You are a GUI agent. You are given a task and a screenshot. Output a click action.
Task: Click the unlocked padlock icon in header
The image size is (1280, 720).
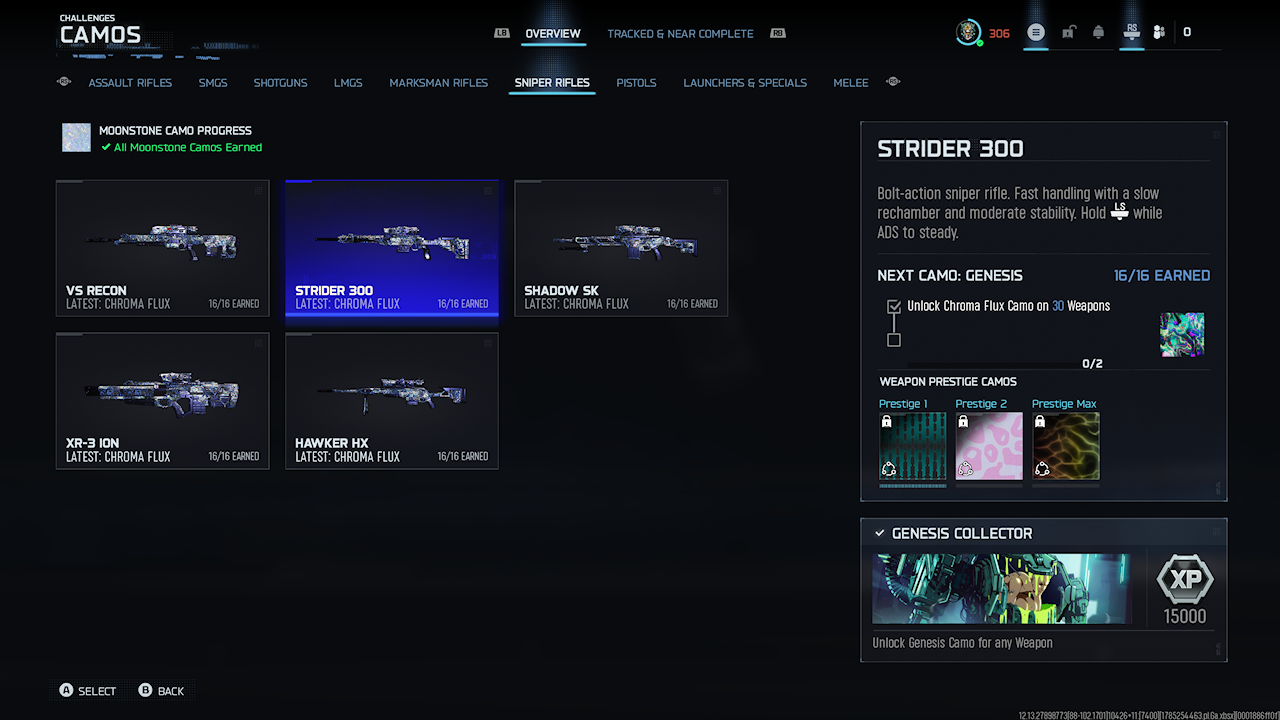[x=1068, y=33]
